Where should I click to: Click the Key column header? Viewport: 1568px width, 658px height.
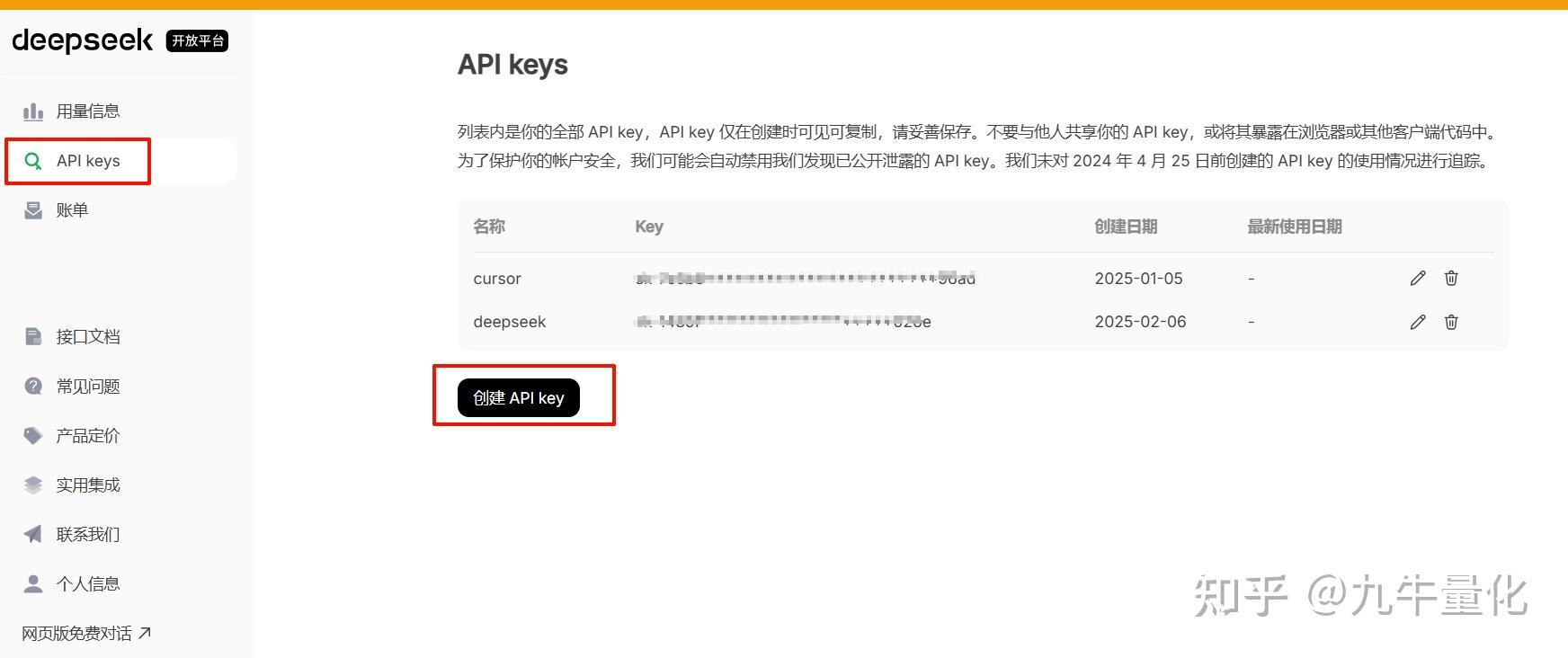click(x=649, y=227)
